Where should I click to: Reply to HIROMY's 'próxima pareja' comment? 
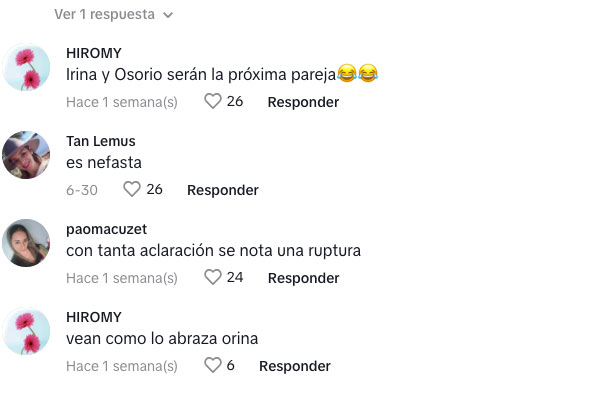pyautogui.click(x=303, y=102)
